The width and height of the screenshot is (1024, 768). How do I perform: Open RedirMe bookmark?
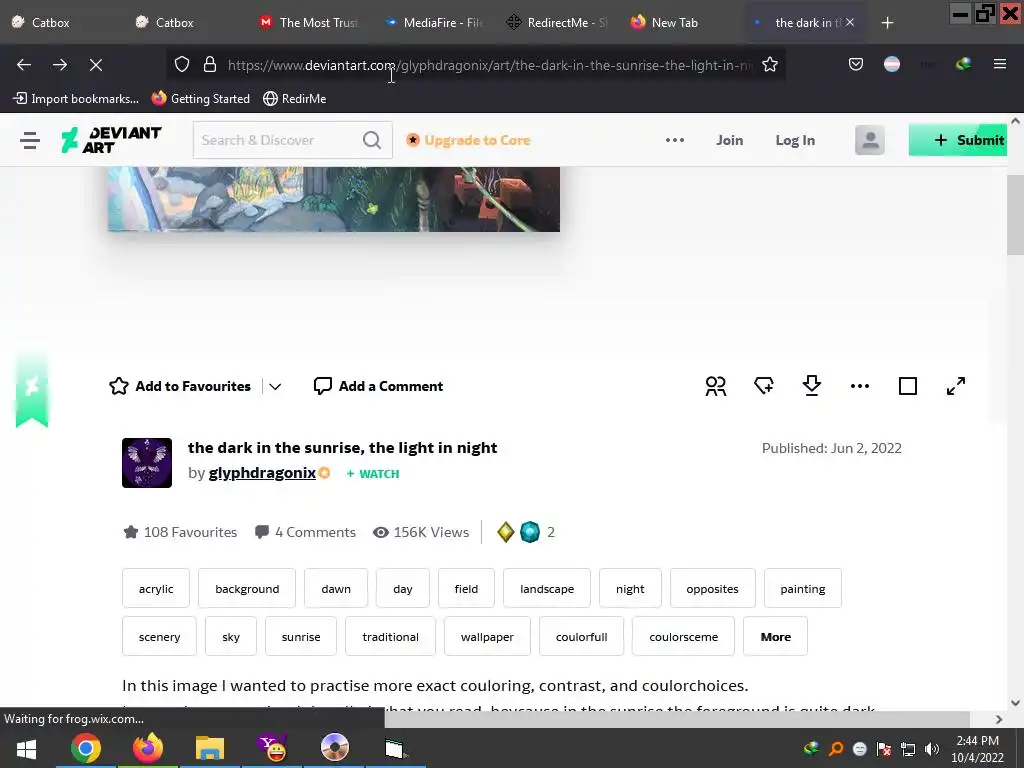295,99
